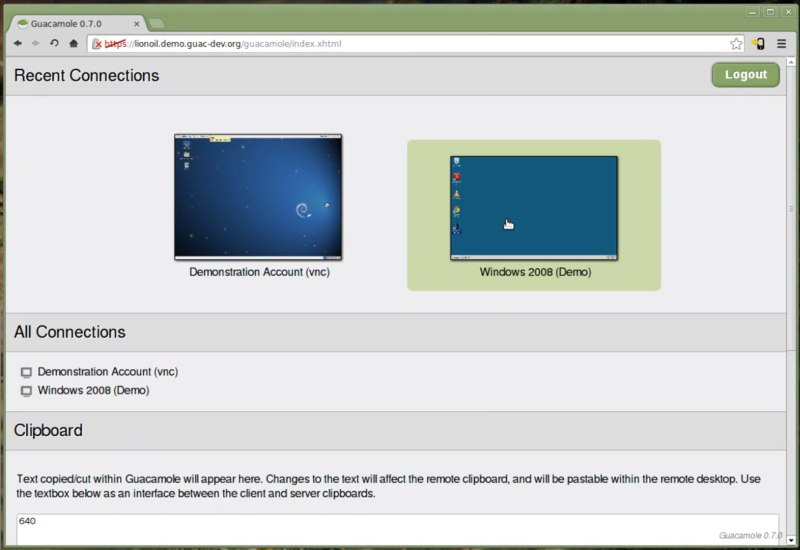Click the Clipboard text box containing 640
This screenshot has width=800, height=550.
click(x=397, y=529)
